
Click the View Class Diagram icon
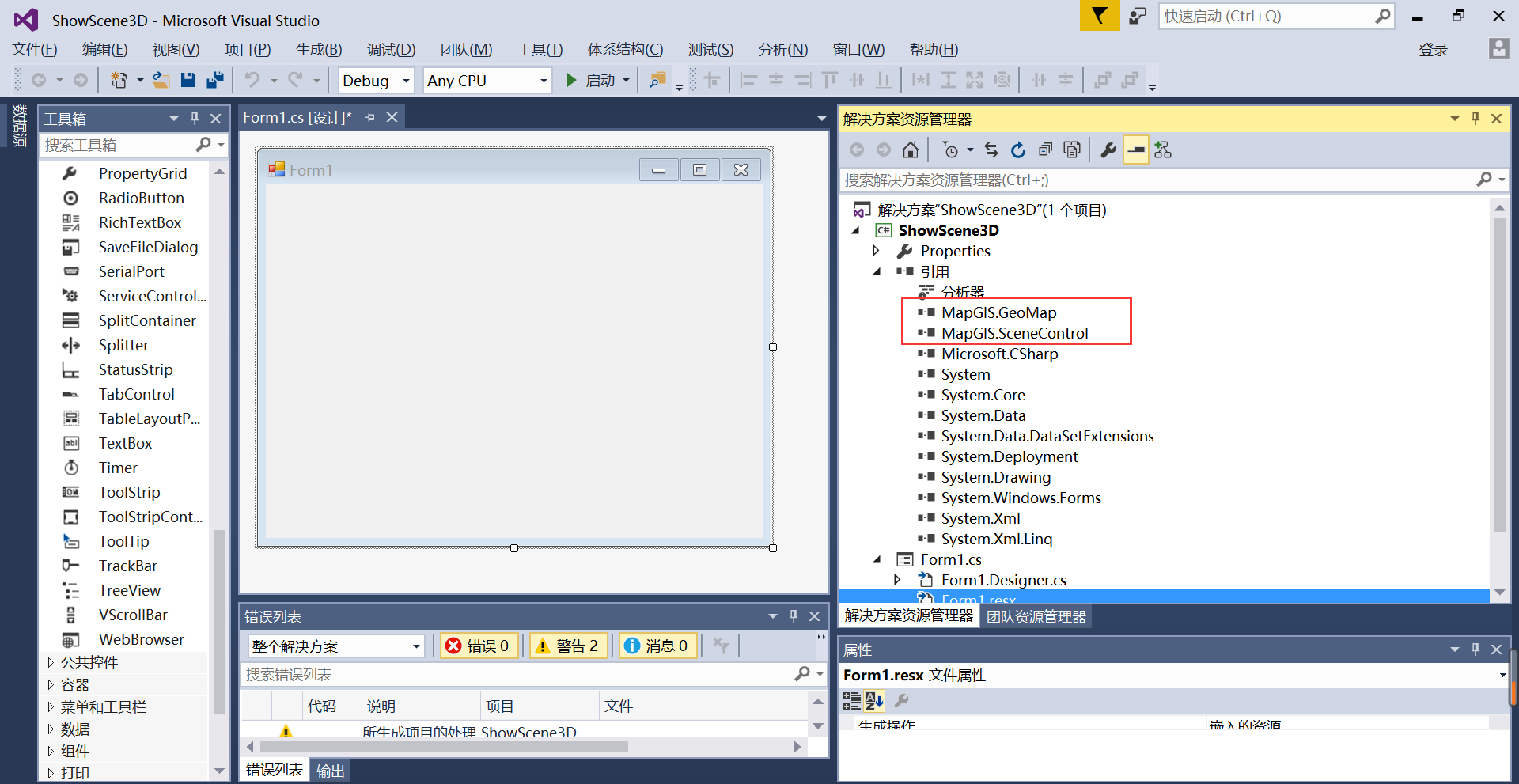(1163, 150)
